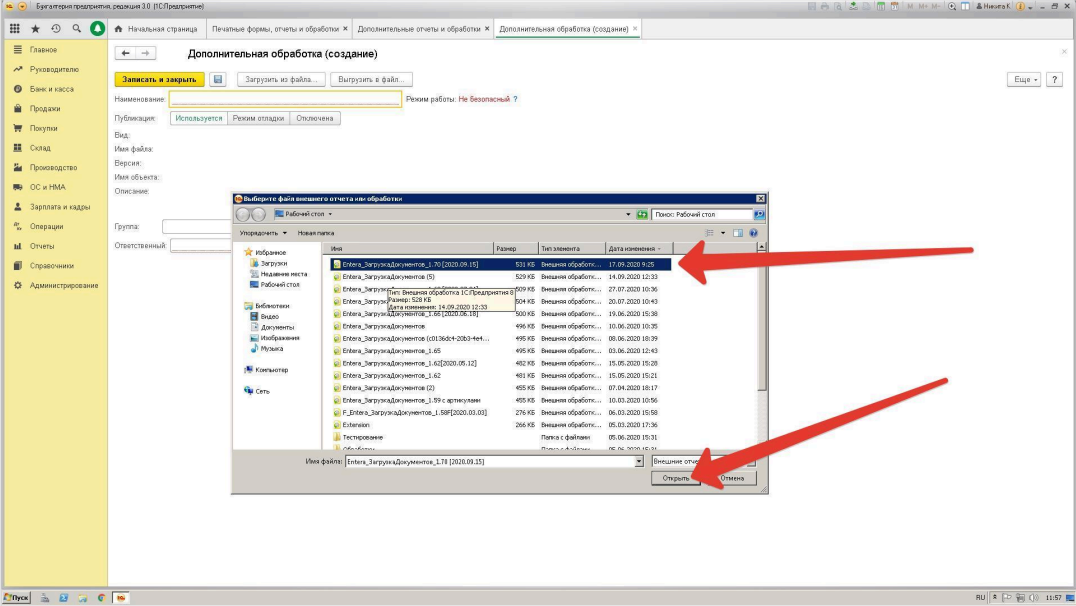1076x606 pixels.
Task: Select the Используется publication option
Action: click(198, 118)
